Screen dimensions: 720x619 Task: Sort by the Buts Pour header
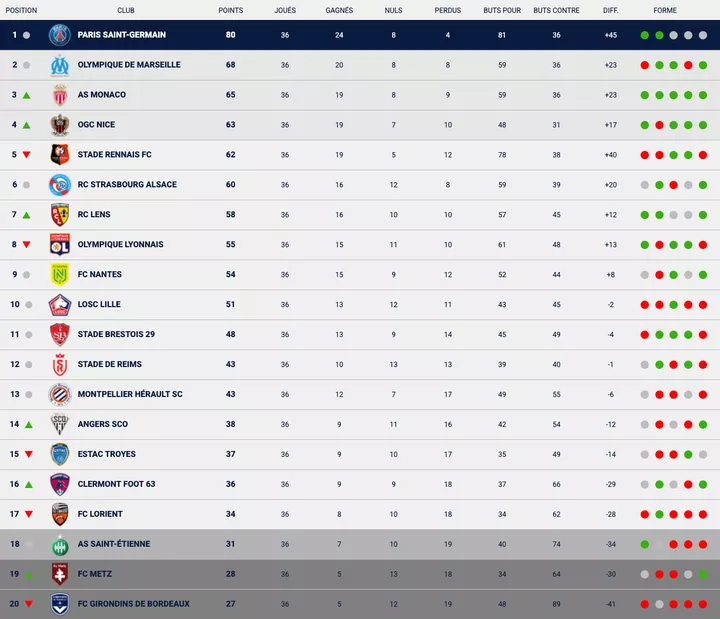[501, 10]
